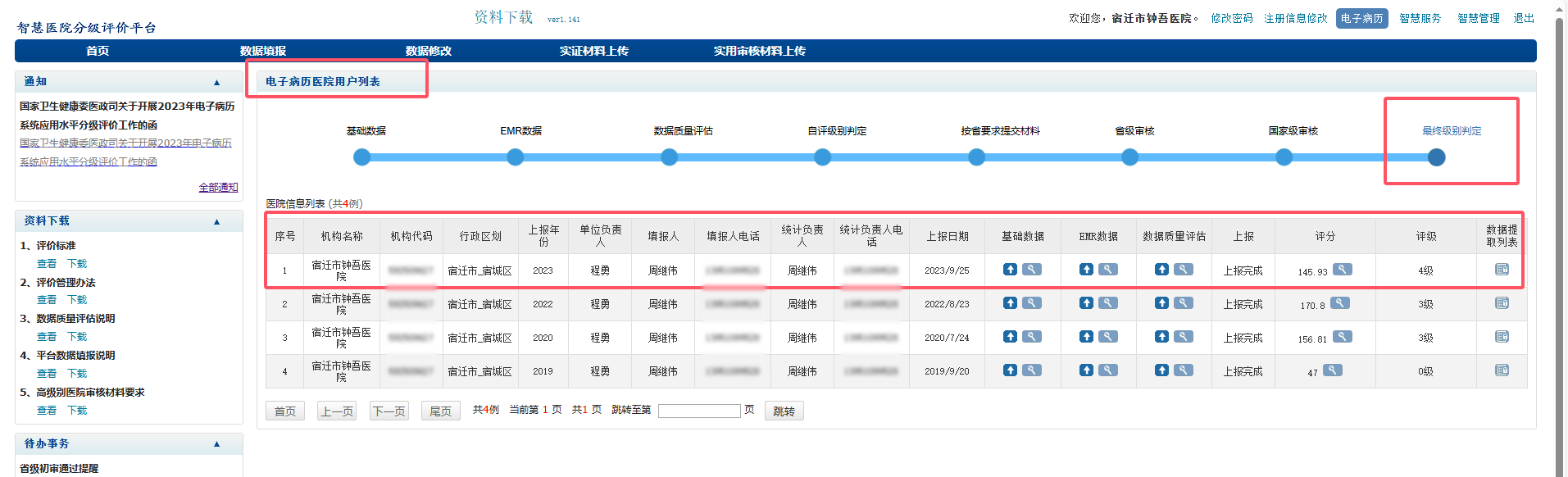View the 145.93 score details magnifier
The height and width of the screenshot is (477, 1568).
[1342, 270]
